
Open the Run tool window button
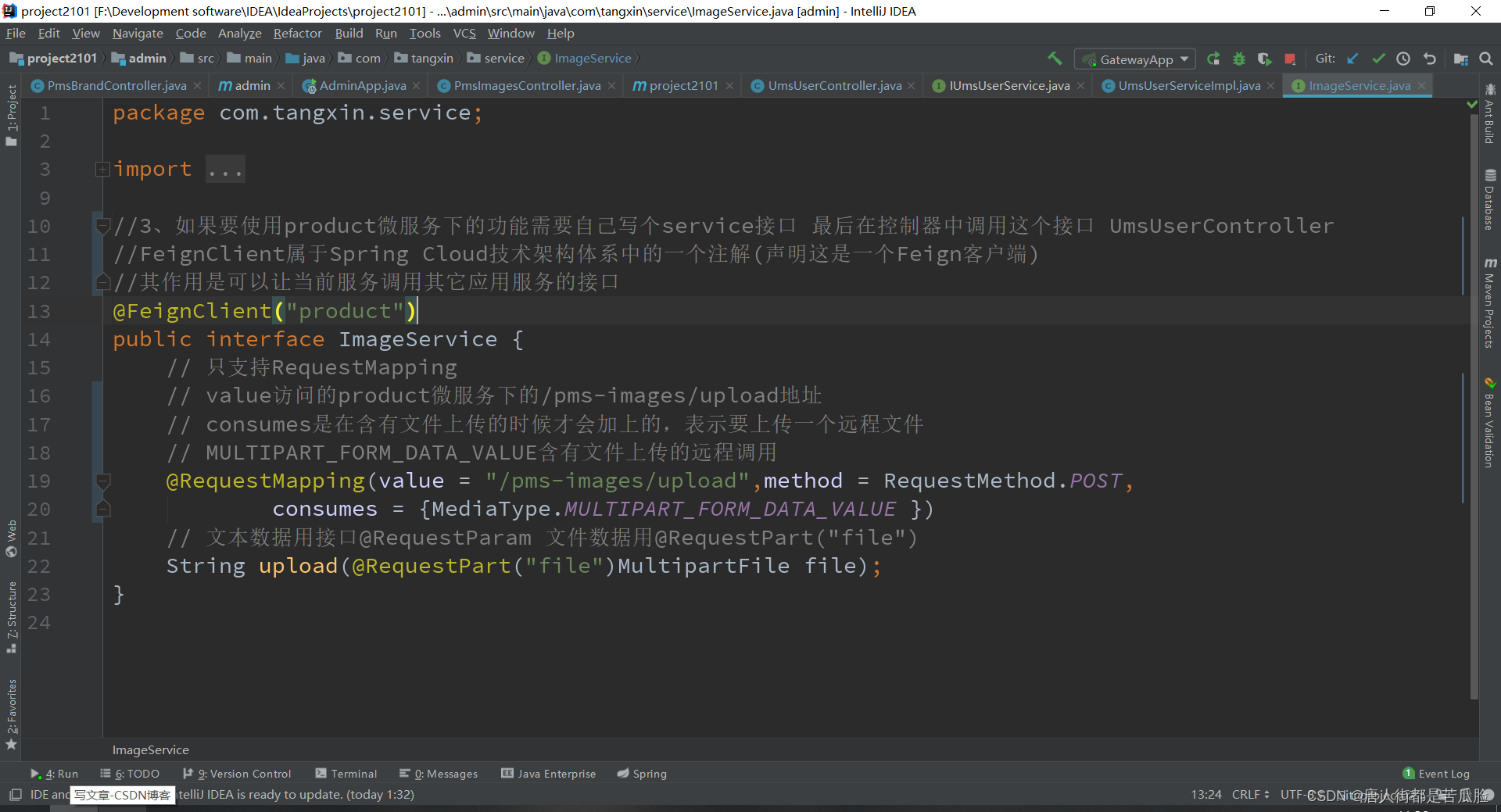[55, 774]
